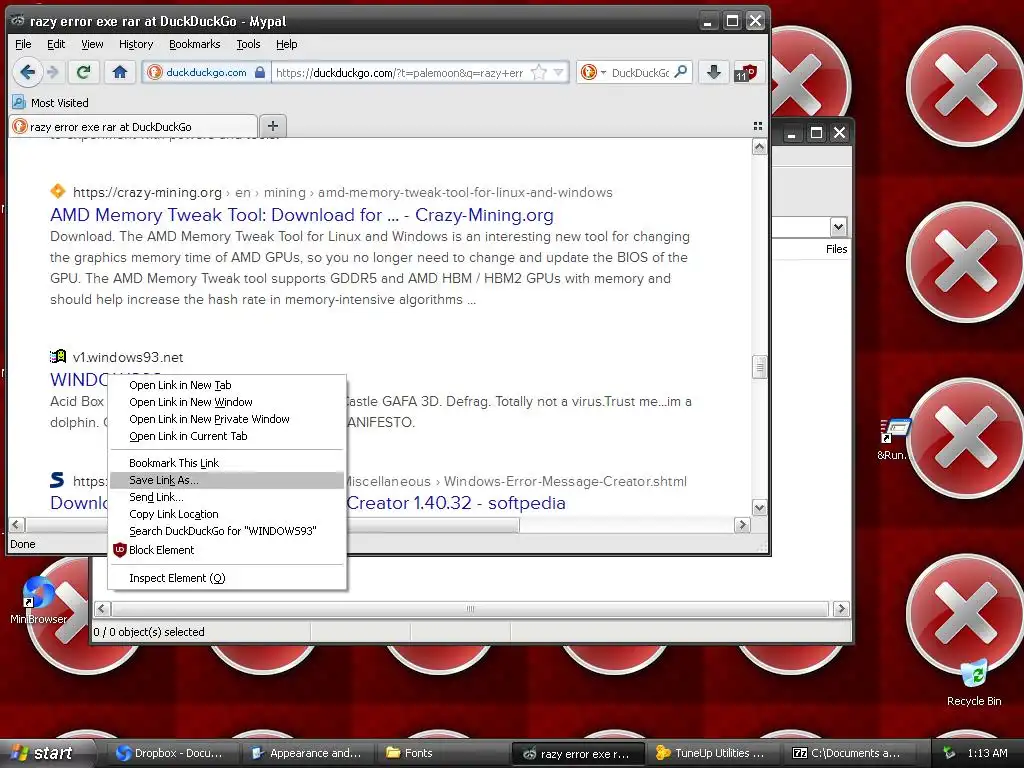Go back with the browser back arrow

click(x=27, y=72)
